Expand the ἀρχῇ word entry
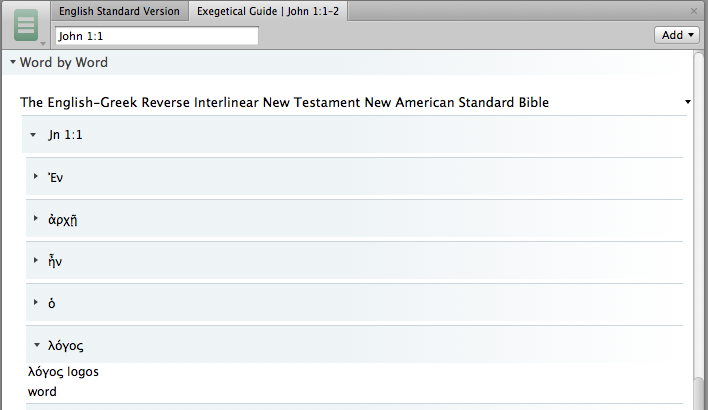 36,219
